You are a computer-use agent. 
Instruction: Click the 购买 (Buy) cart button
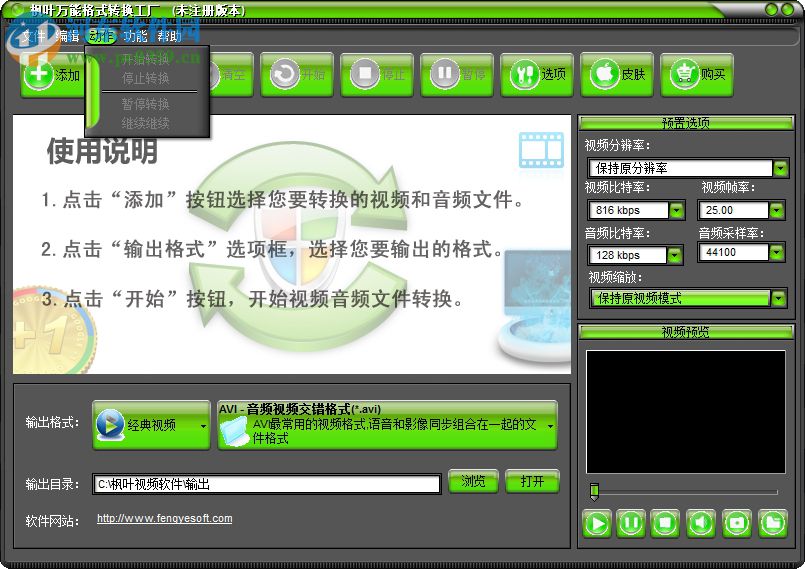pos(697,75)
